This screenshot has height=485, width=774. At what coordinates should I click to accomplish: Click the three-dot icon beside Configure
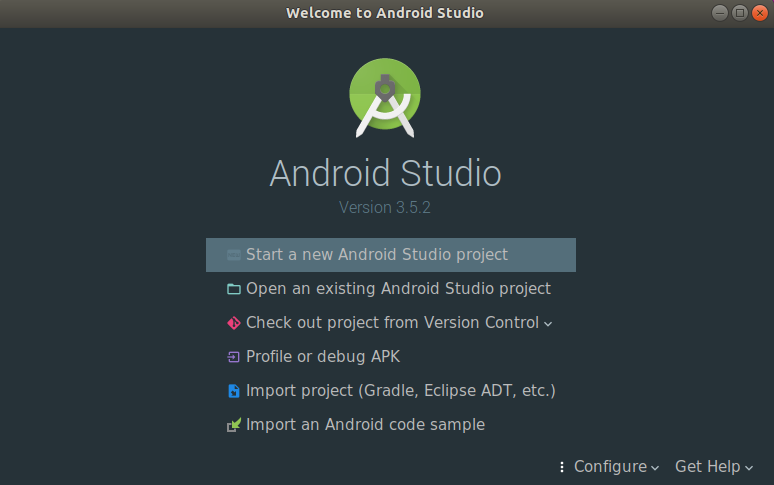(562, 467)
